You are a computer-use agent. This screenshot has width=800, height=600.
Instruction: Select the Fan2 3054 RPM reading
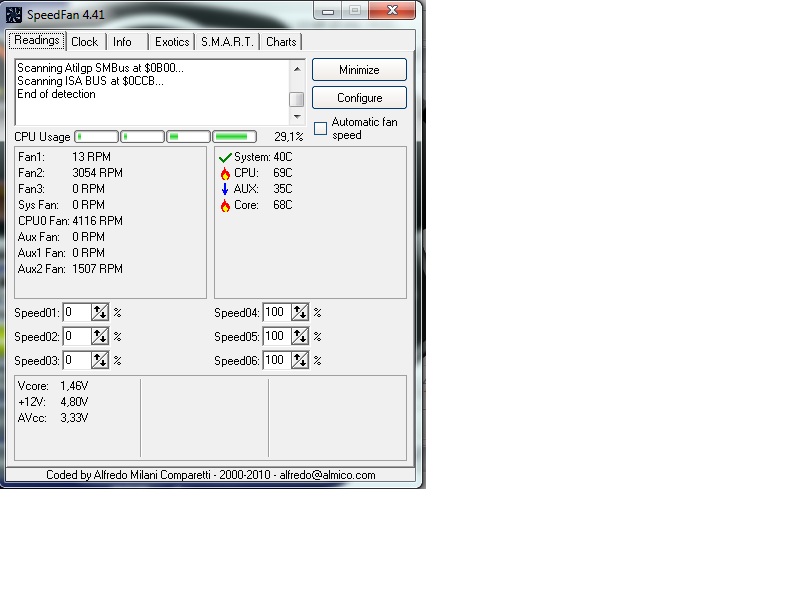click(70, 173)
